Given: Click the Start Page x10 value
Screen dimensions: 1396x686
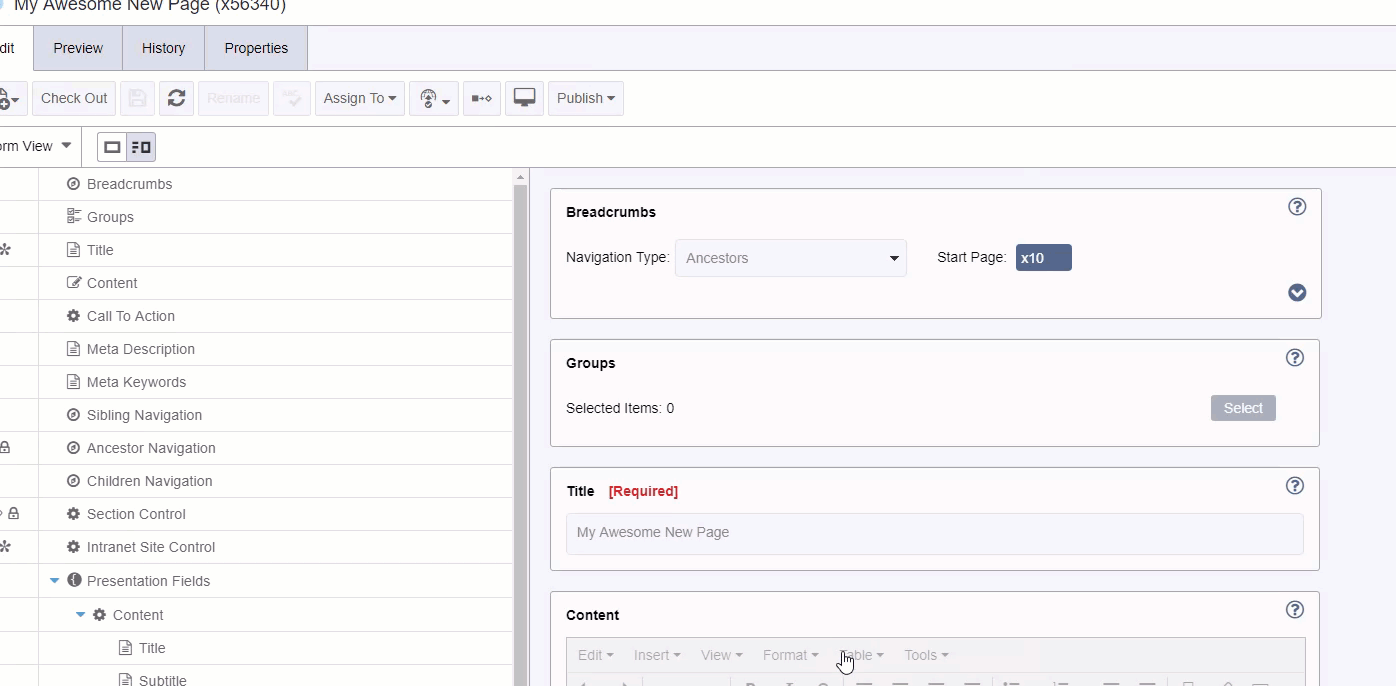Looking at the screenshot, I should pyautogui.click(x=1043, y=258).
